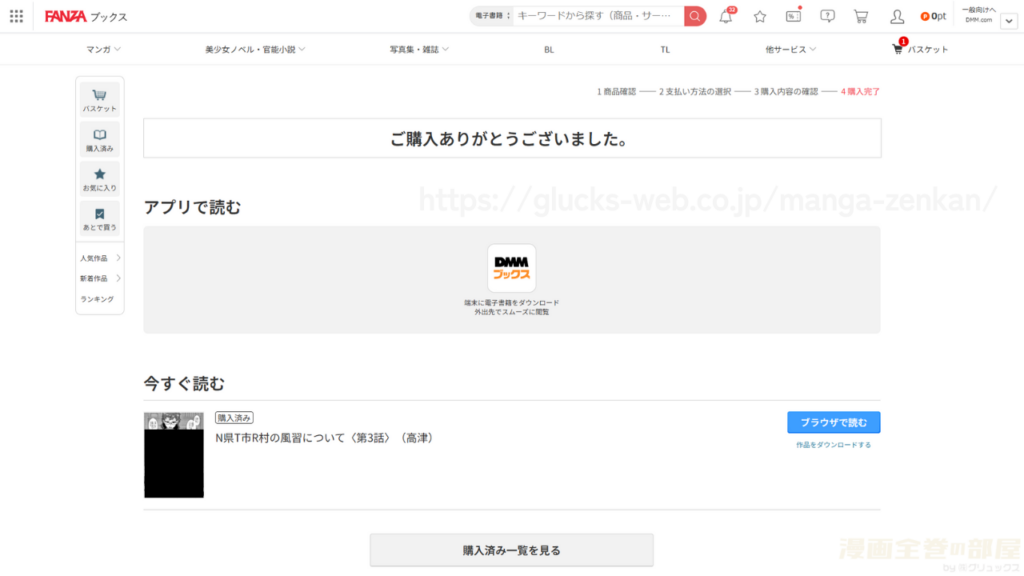Expand the 他サービス menu
This screenshot has height=576, width=1024.
pos(790,50)
